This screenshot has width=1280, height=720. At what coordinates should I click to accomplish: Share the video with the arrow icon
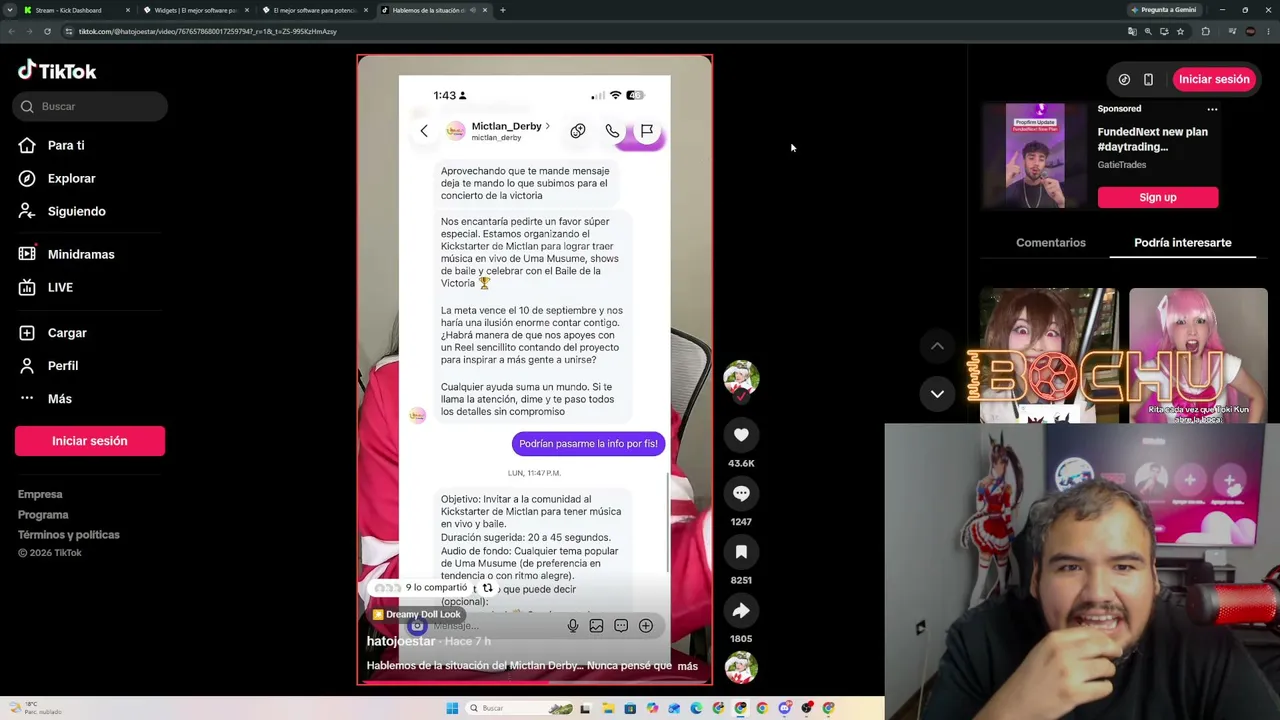(x=741, y=610)
